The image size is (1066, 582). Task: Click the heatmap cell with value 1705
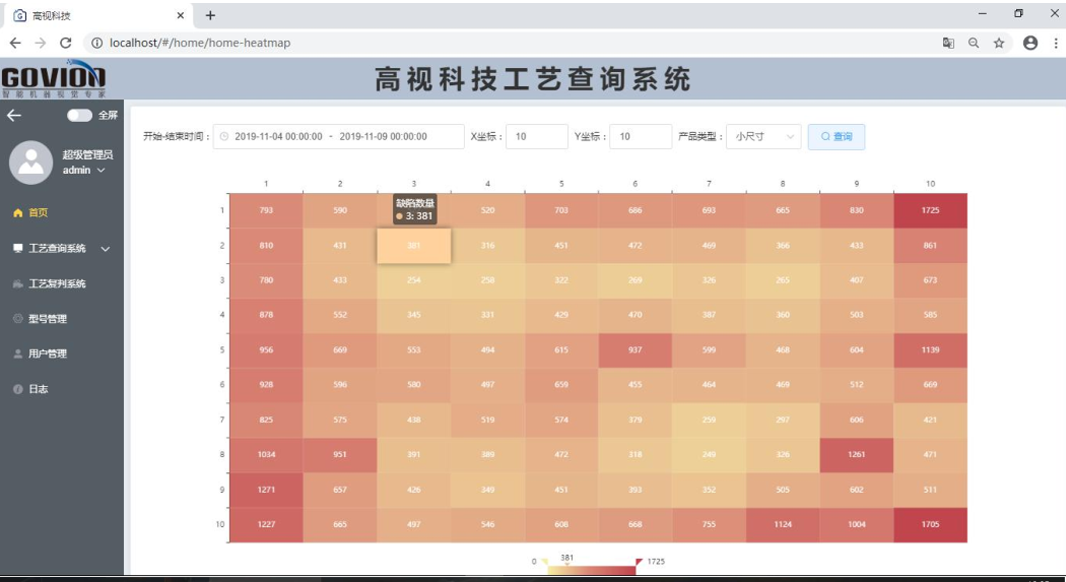(930, 524)
